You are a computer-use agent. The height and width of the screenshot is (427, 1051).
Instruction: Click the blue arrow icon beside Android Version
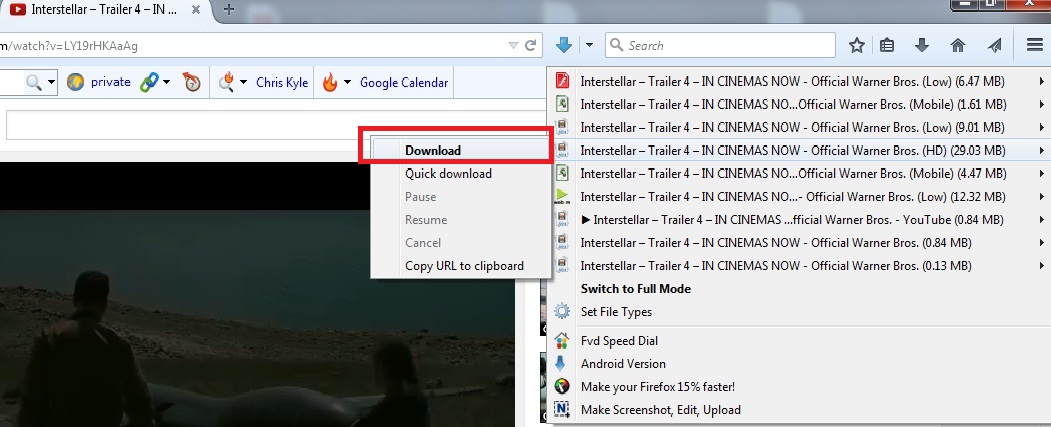coord(562,364)
